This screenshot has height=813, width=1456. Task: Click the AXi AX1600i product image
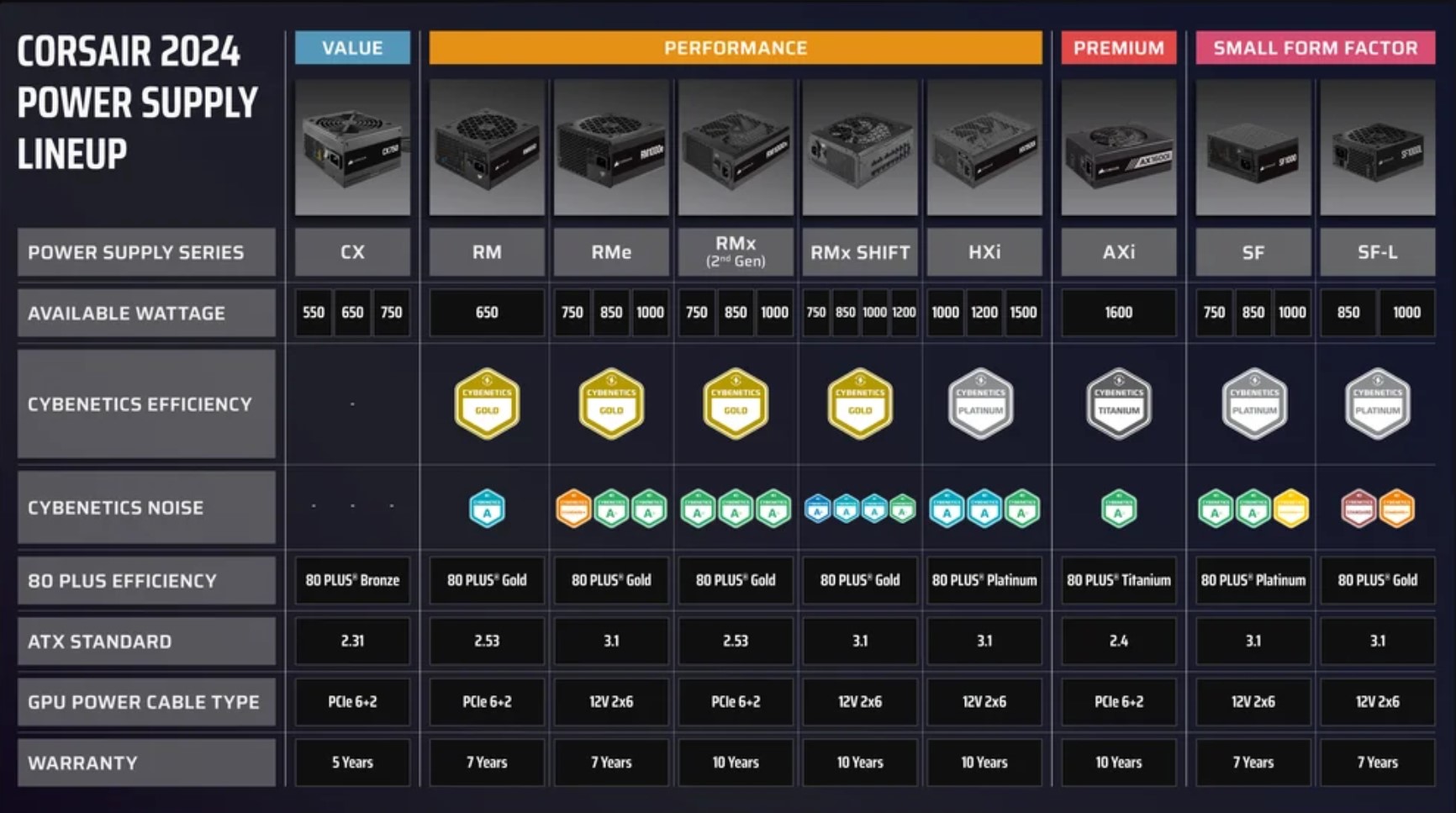click(x=1119, y=147)
